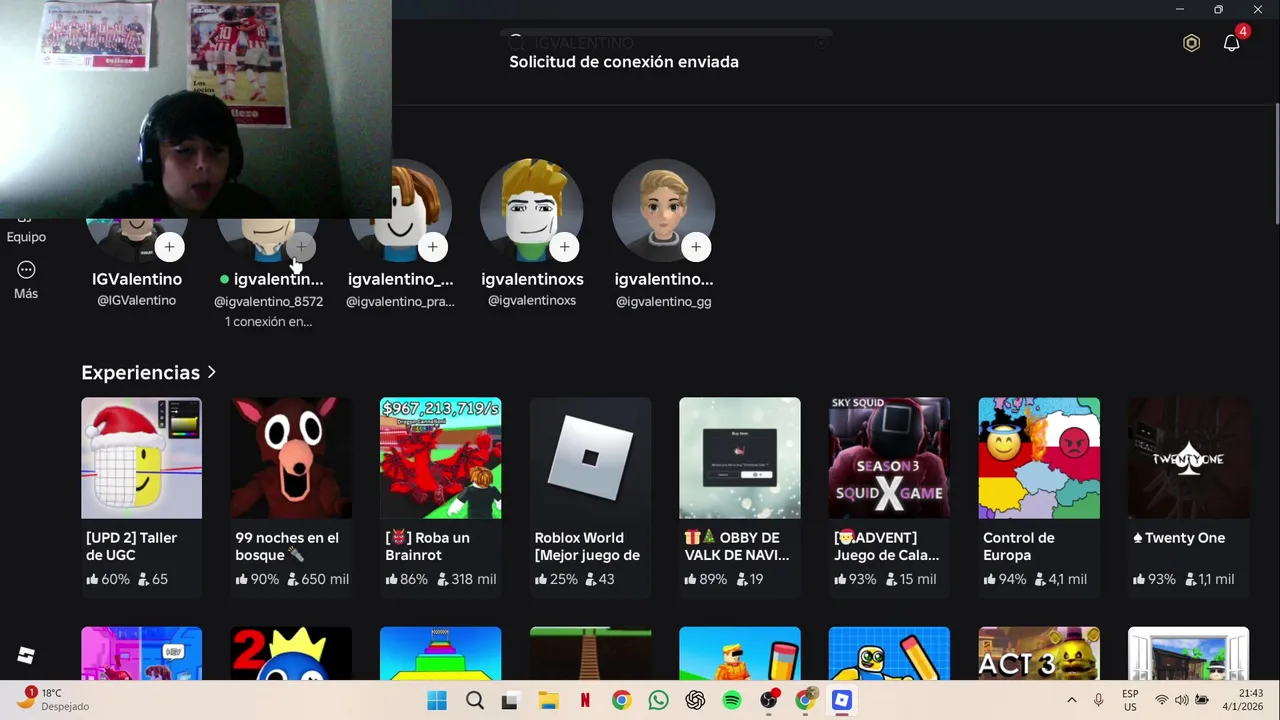Open Task View from taskbar

[x=510, y=700]
